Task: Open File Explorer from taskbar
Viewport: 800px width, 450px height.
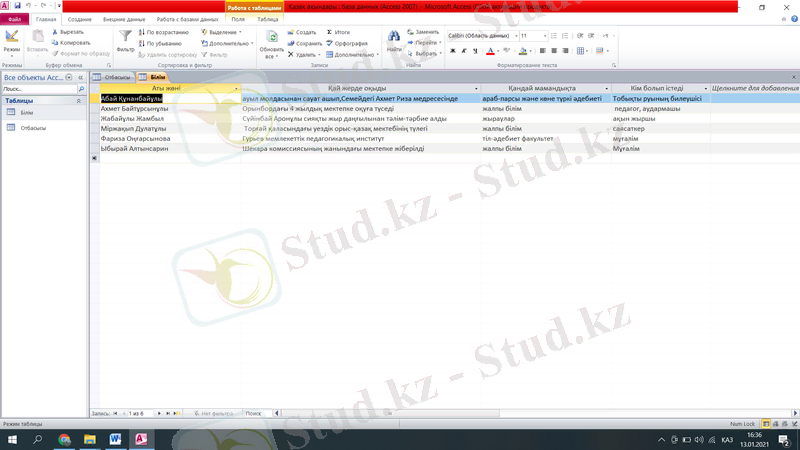Action: (90, 439)
